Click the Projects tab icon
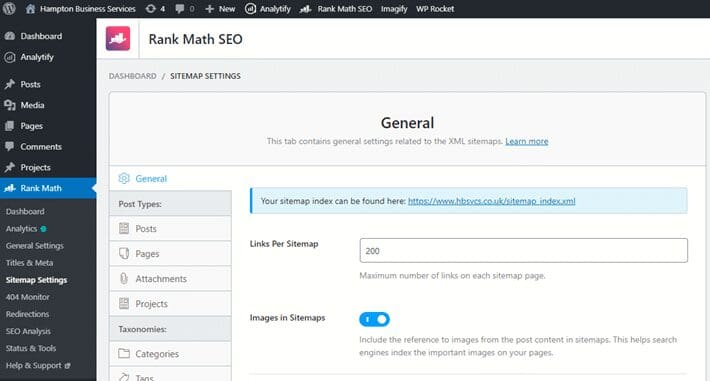Screen dimensions: 710x381 [x=124, y=303]
